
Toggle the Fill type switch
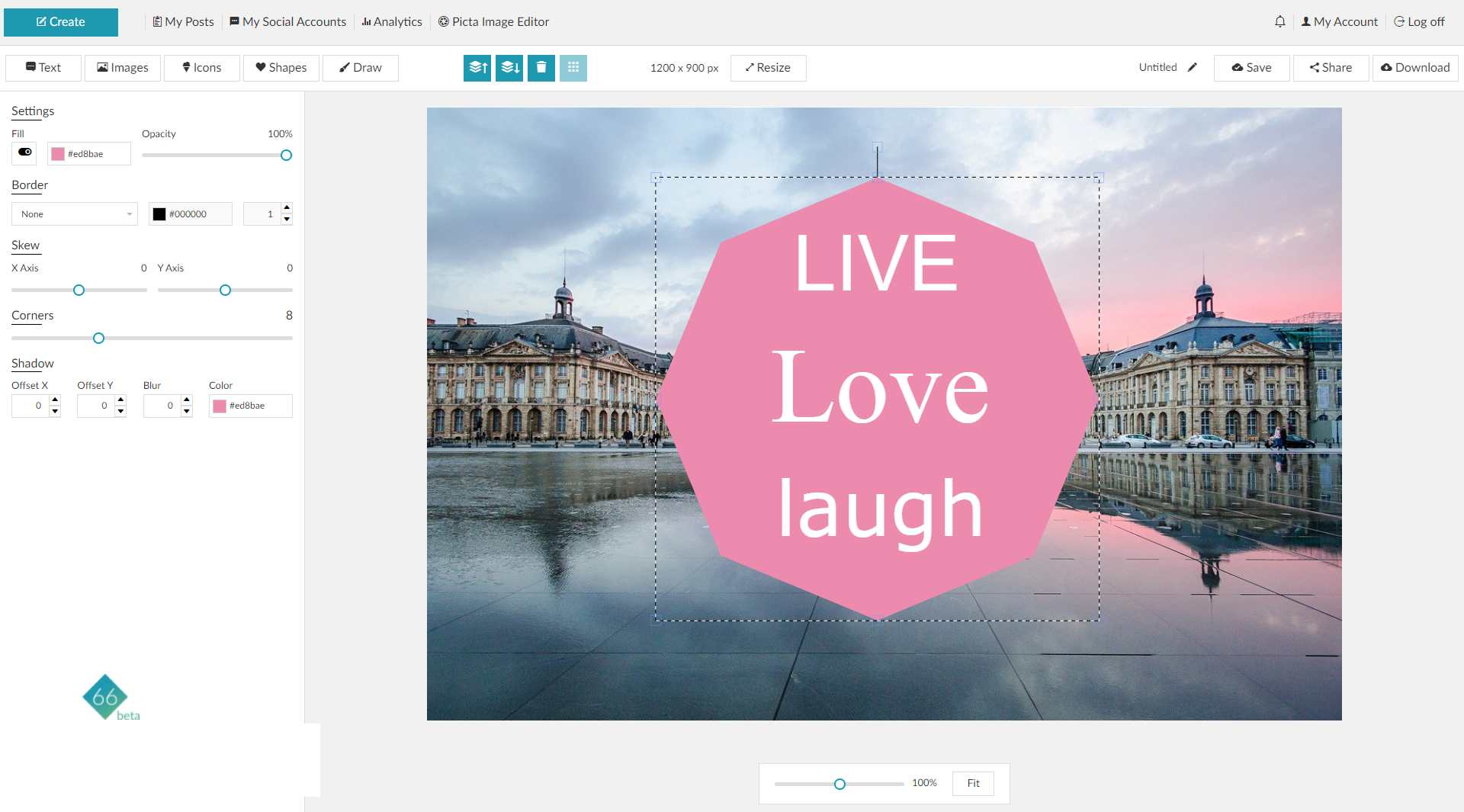[24, 152]
